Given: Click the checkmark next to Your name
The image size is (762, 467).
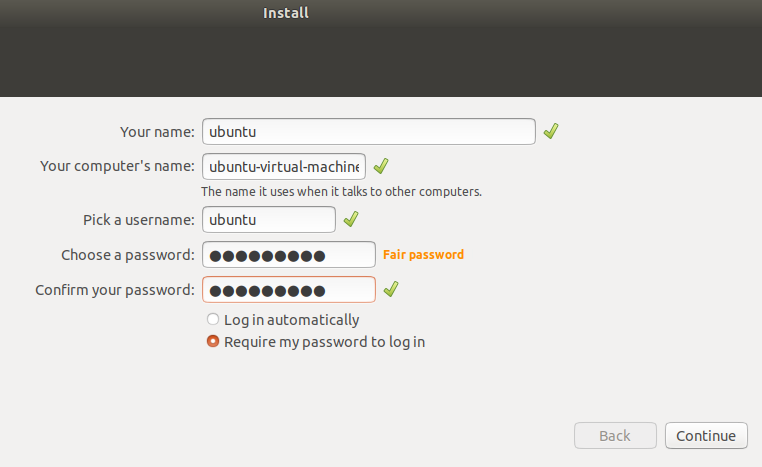Looking at the screenshot, I should [551, 131].
